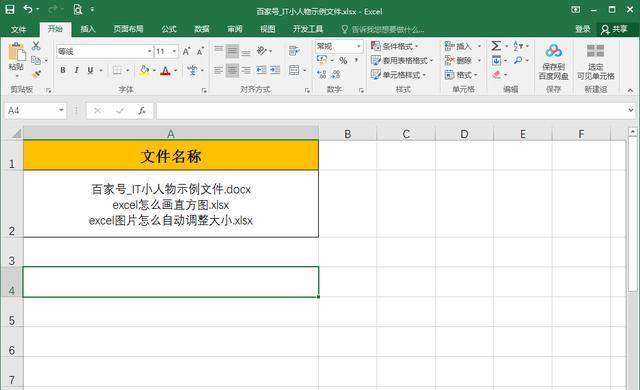This screenshot has width=640, height=390.
Task: Click the Format Painter brush icon
Action: (x=36, y=74)
